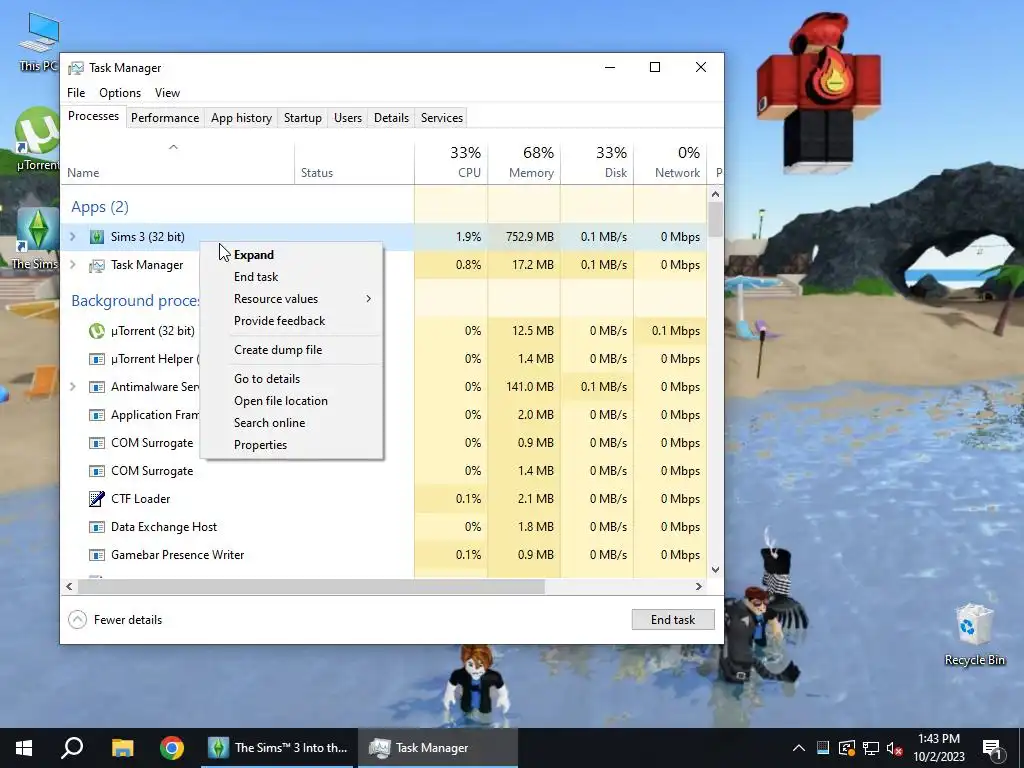
Task: Switch to the Users tab
Action: click(x=348, y=118)
